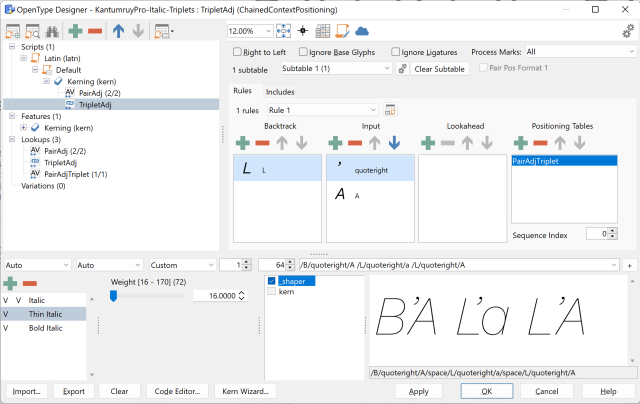The height and width of the screenshot is (404, 640).
Task: Open the Subtable 1 (1) dropdown
Action: [x=331, y=69]
